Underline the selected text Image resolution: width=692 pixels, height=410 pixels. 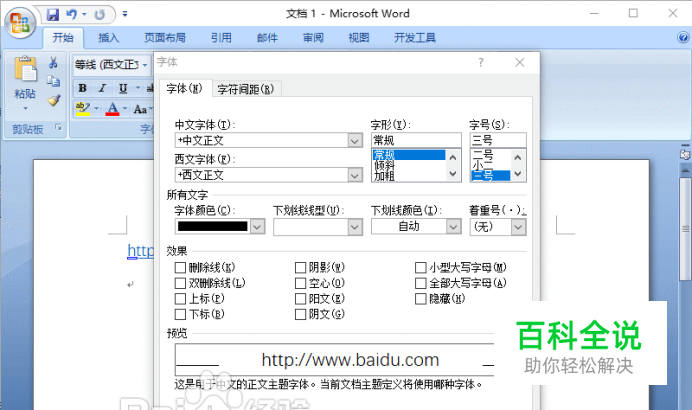click(123, 88)
